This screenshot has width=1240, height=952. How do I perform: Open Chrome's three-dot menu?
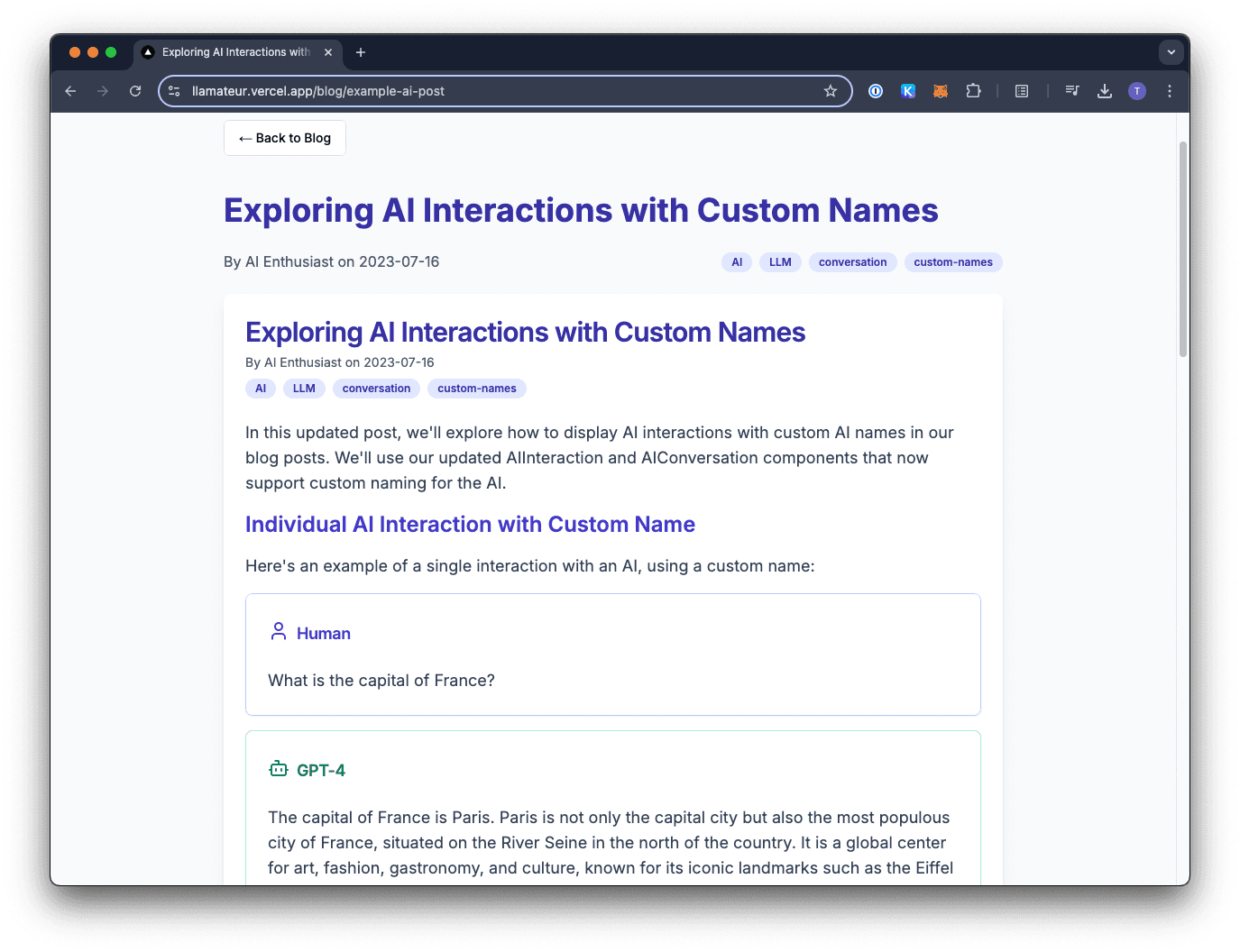(1170, 91)
